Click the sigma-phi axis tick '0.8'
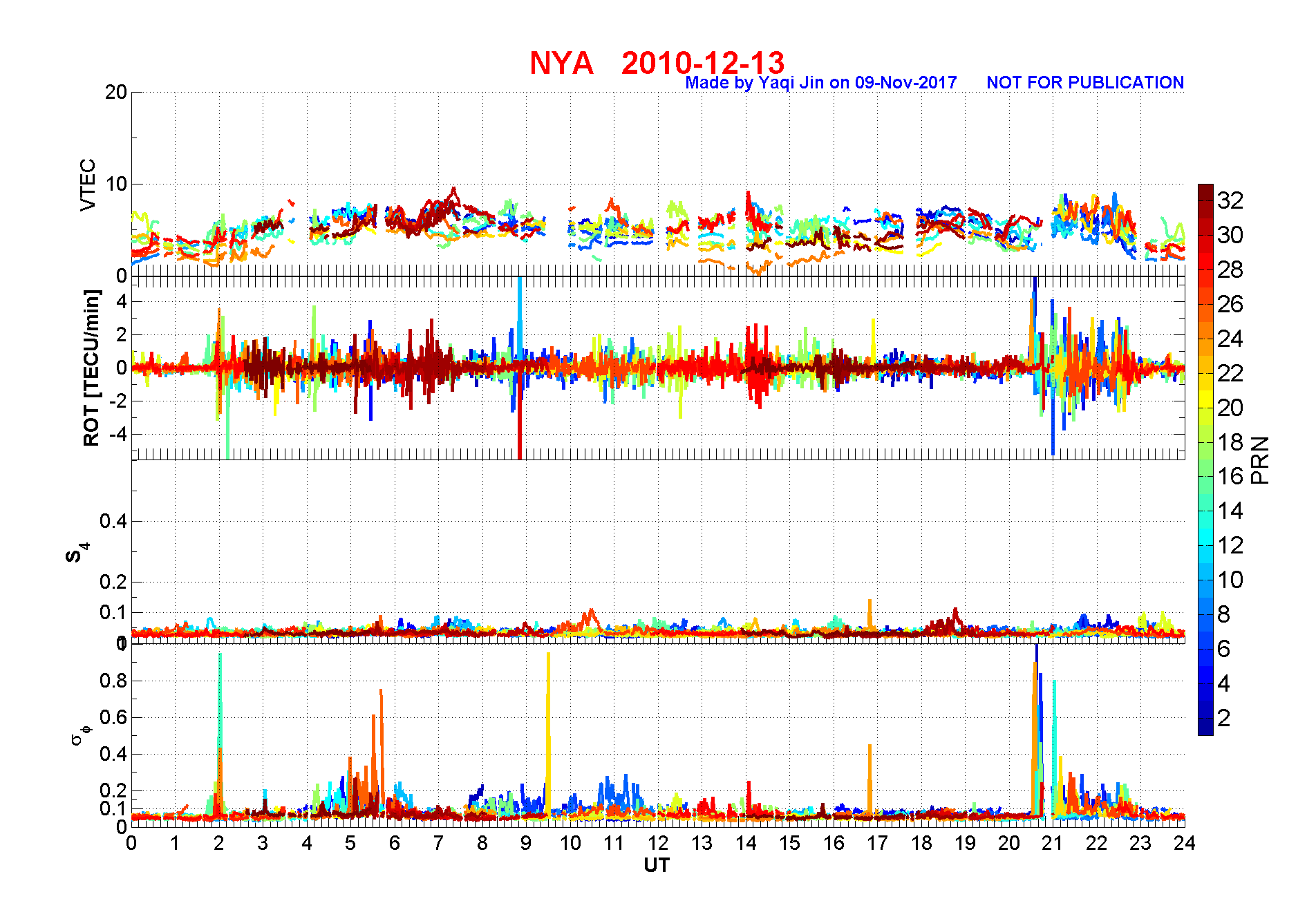 [x=113, y=681]
